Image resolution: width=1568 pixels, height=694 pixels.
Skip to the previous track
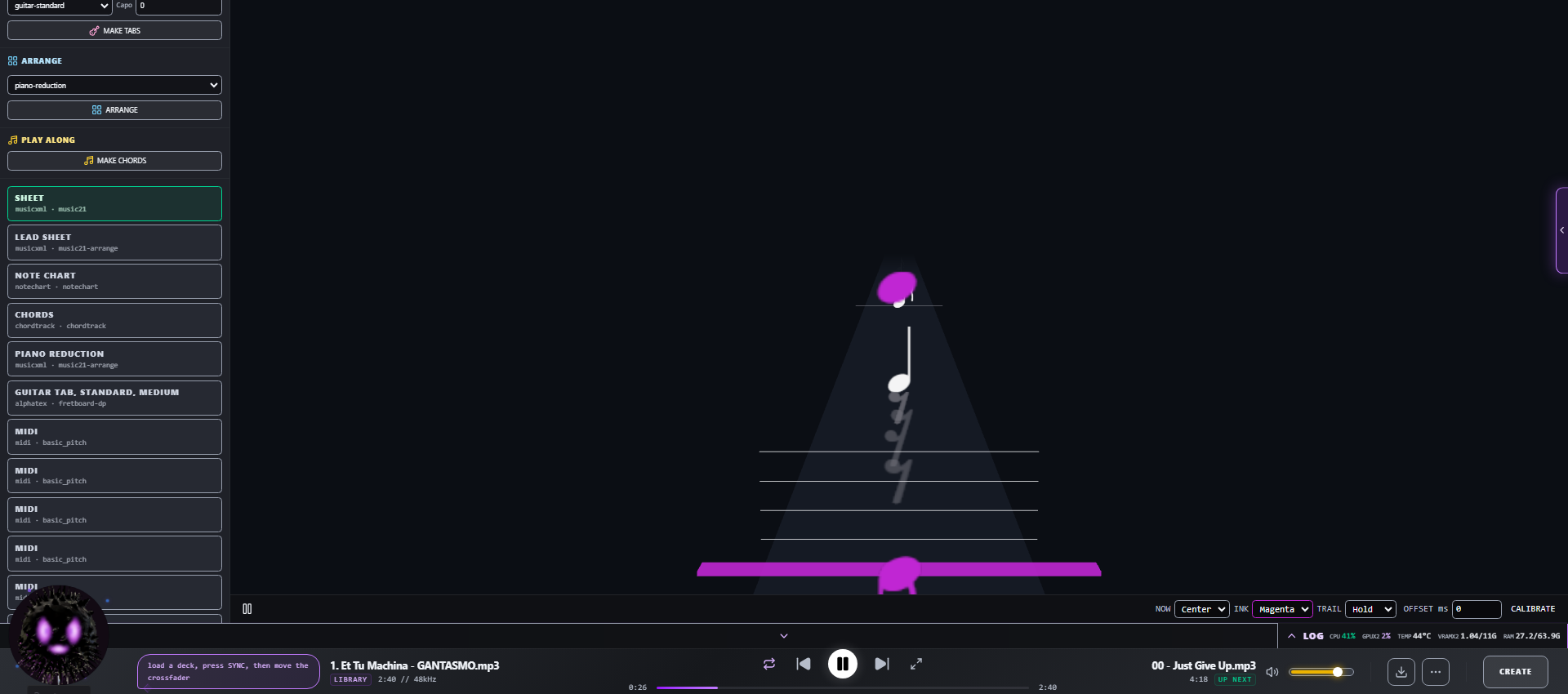coord(804,664)
